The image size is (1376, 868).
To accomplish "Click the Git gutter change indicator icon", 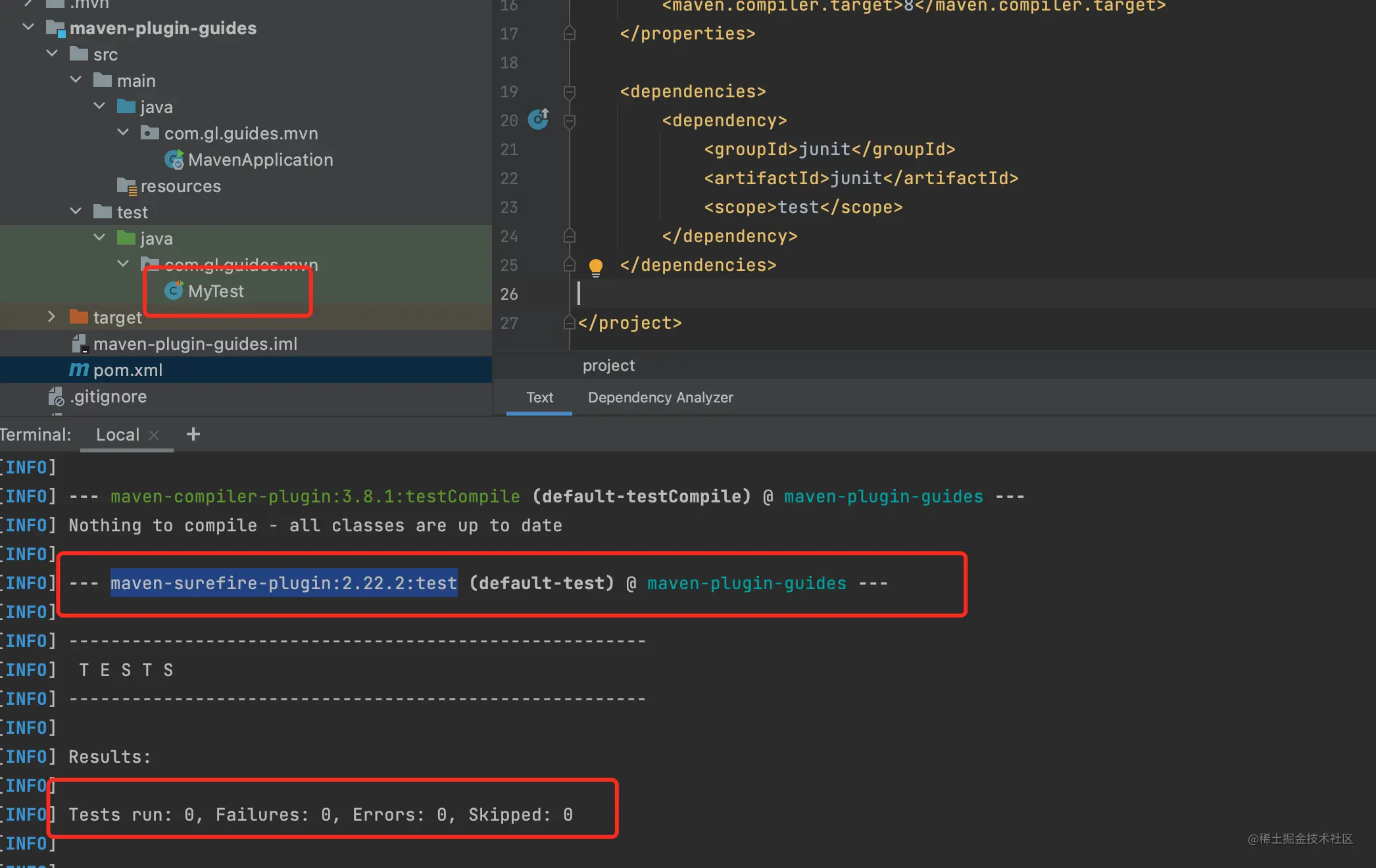I will pyautogui.click(x=538, y=120).
